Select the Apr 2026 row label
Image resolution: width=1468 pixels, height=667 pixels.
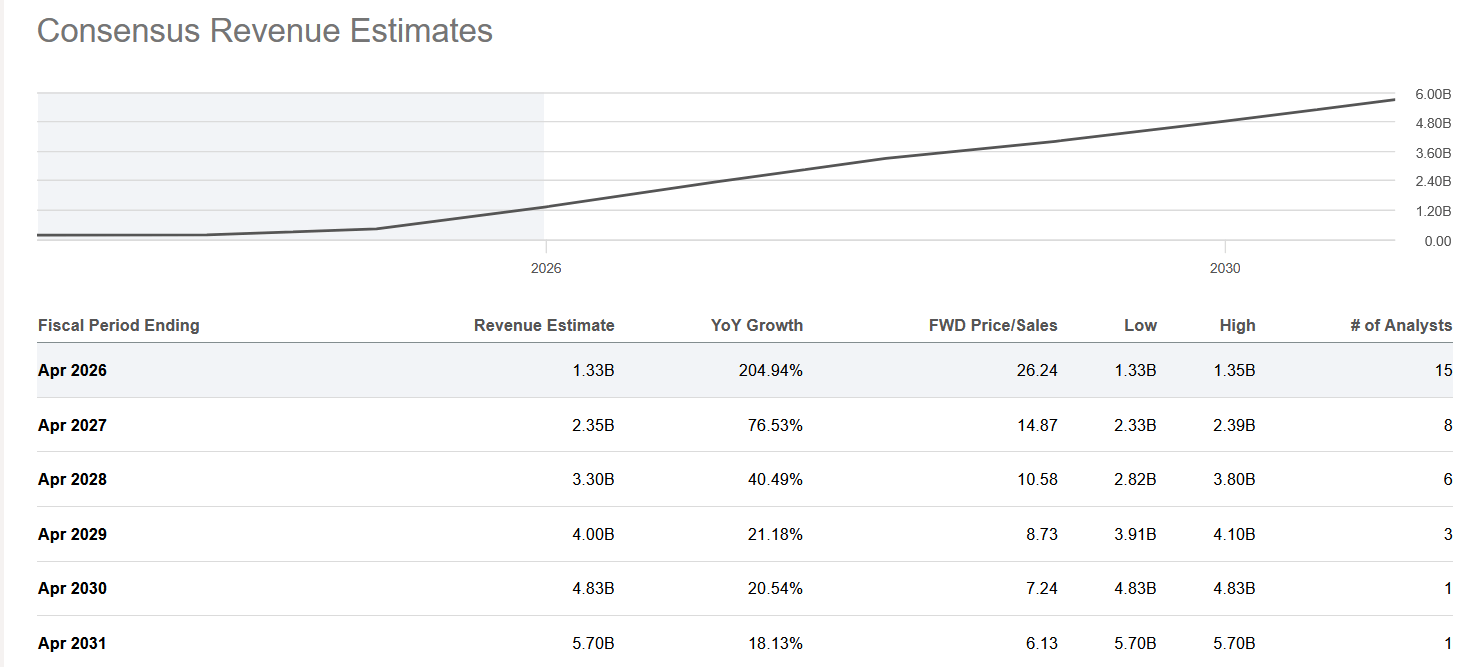(72, 370)
